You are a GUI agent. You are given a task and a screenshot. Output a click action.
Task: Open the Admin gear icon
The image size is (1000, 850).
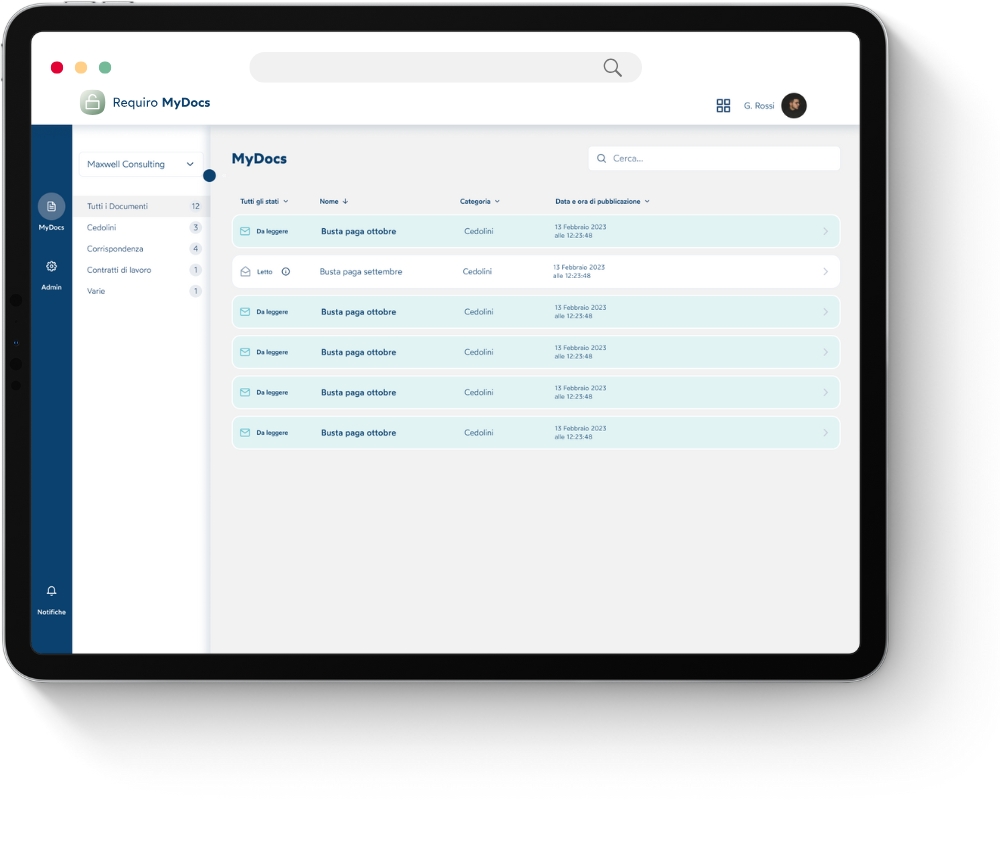point(52,266)
